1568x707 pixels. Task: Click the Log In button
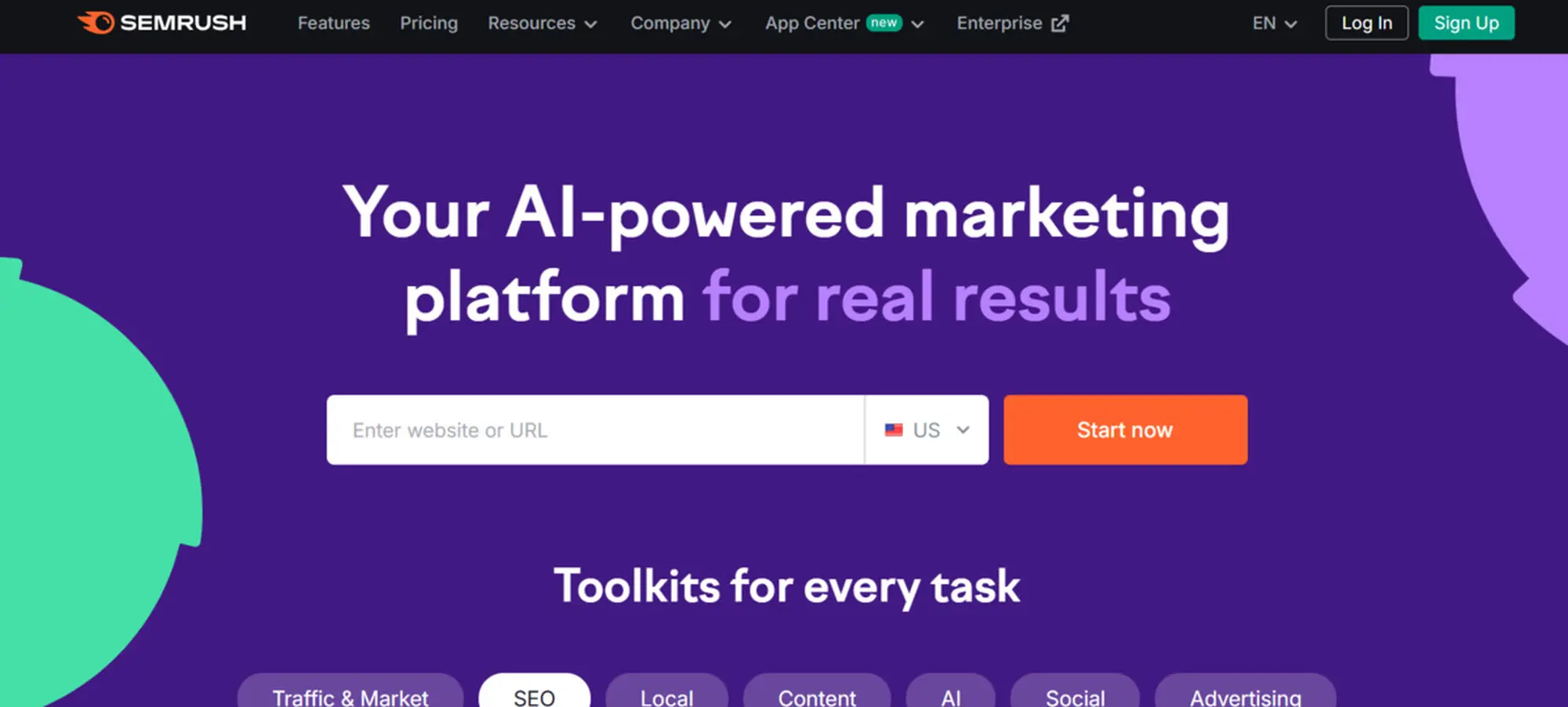click(1367, 23)
